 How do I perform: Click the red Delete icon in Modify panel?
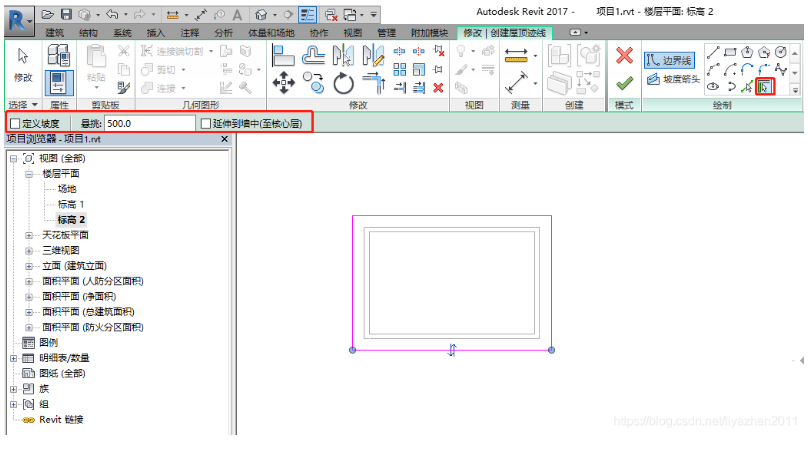(x=439, y=88)
